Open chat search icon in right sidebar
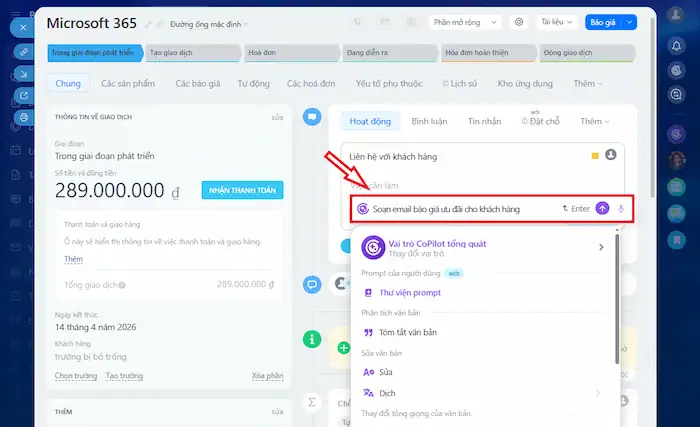Viewport: 700px width, 427px height. pos(676,94)
